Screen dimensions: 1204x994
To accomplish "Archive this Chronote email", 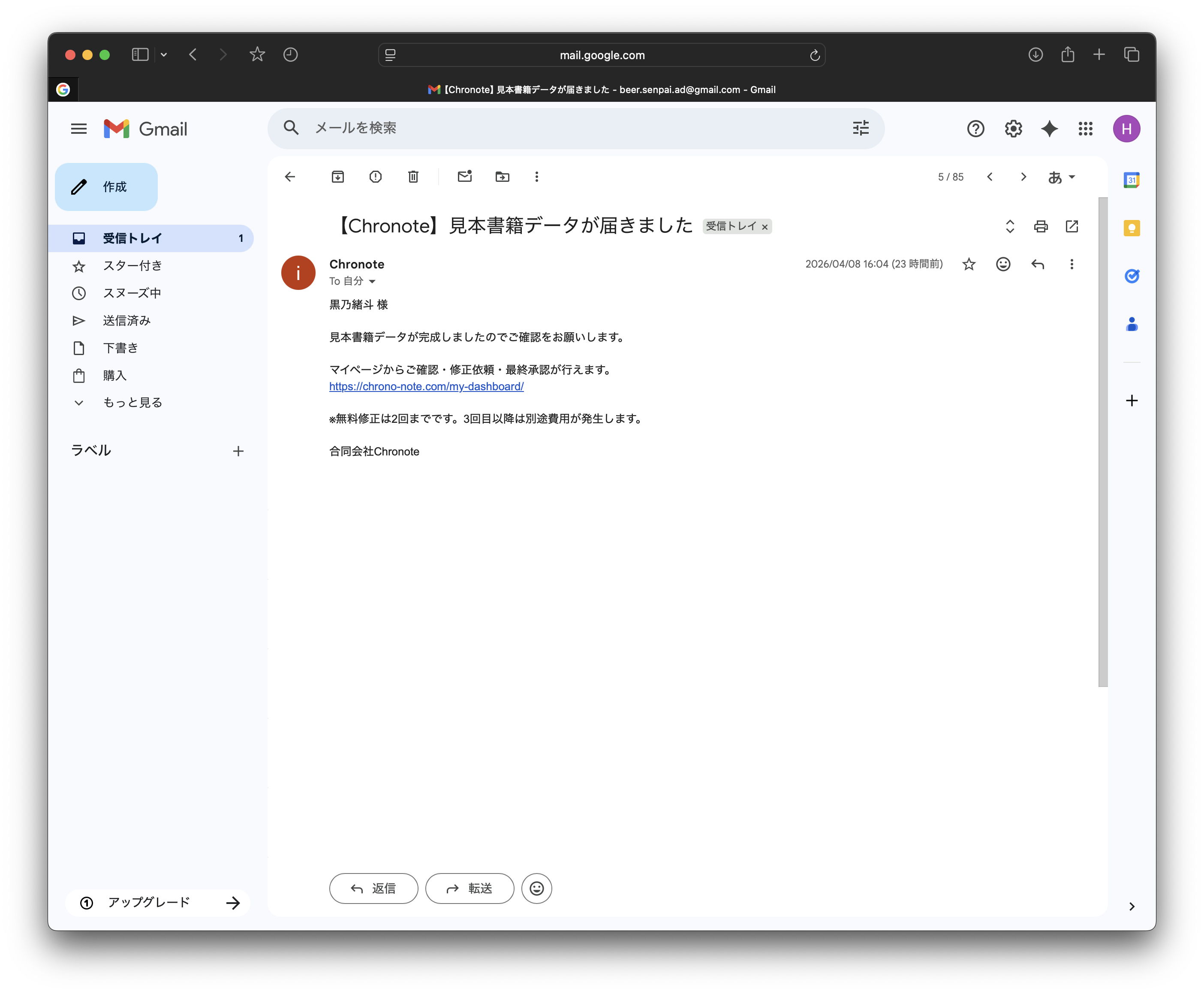I will coord(338,177).
